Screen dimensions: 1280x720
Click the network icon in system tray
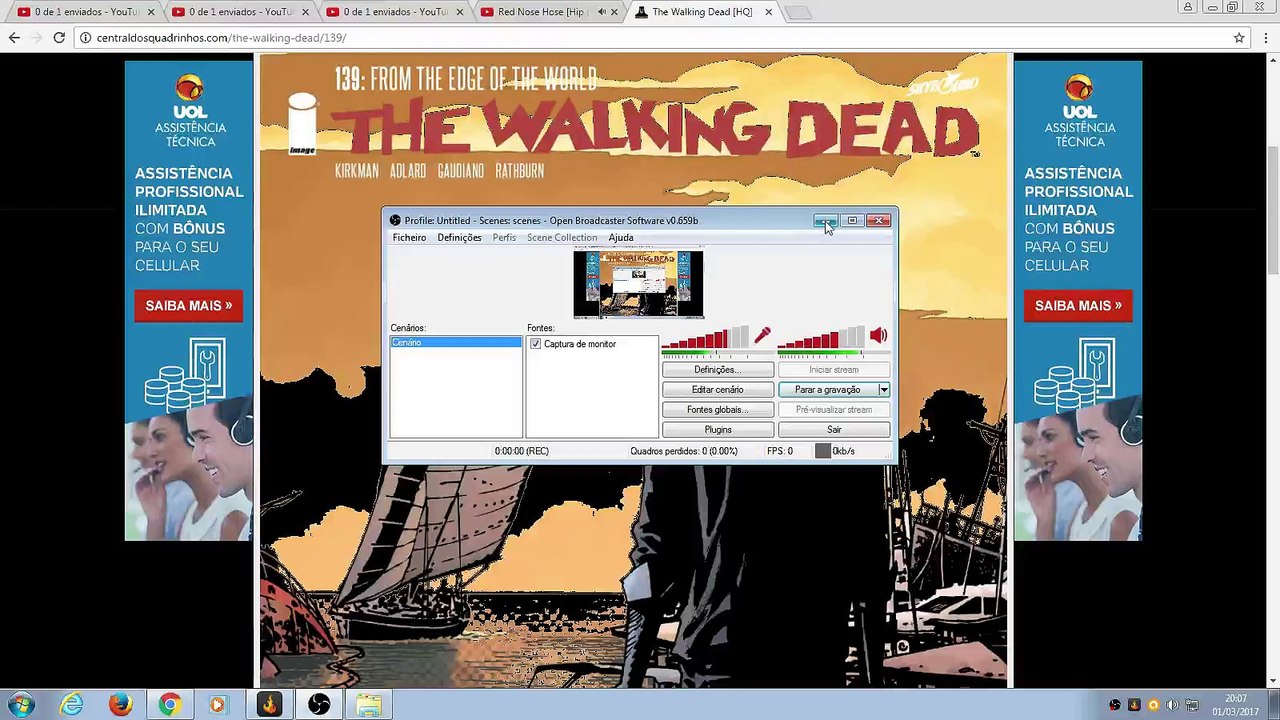click(1191, 705)
